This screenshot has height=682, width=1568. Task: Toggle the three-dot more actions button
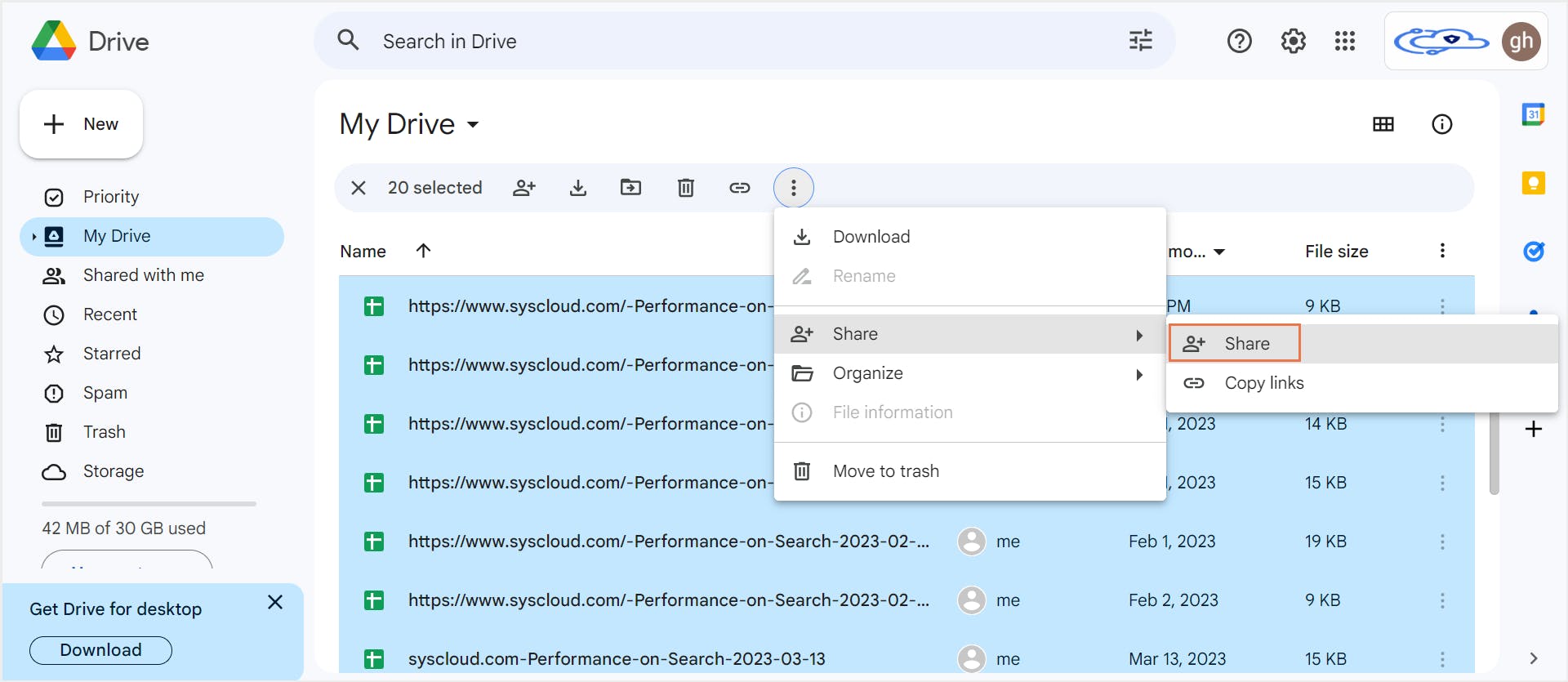tap(793, 188)
